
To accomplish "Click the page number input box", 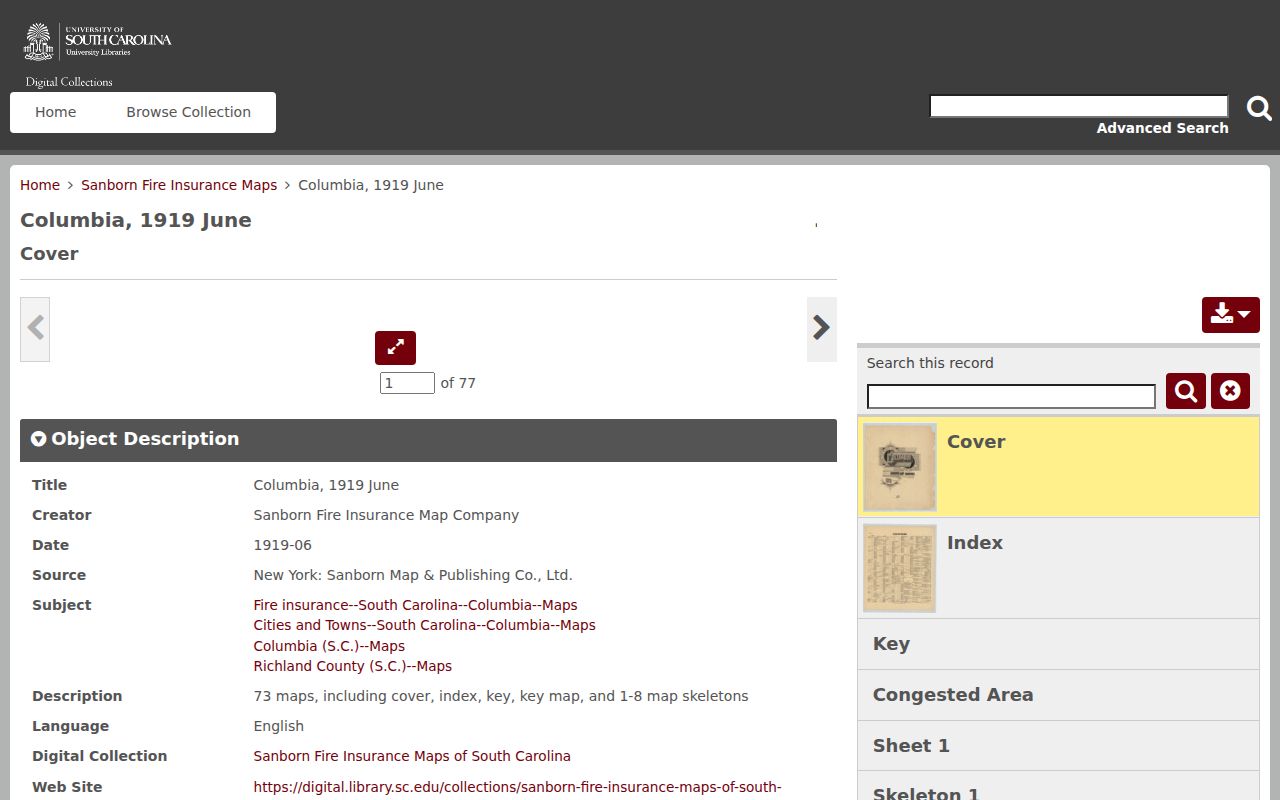I will (407, 383).
